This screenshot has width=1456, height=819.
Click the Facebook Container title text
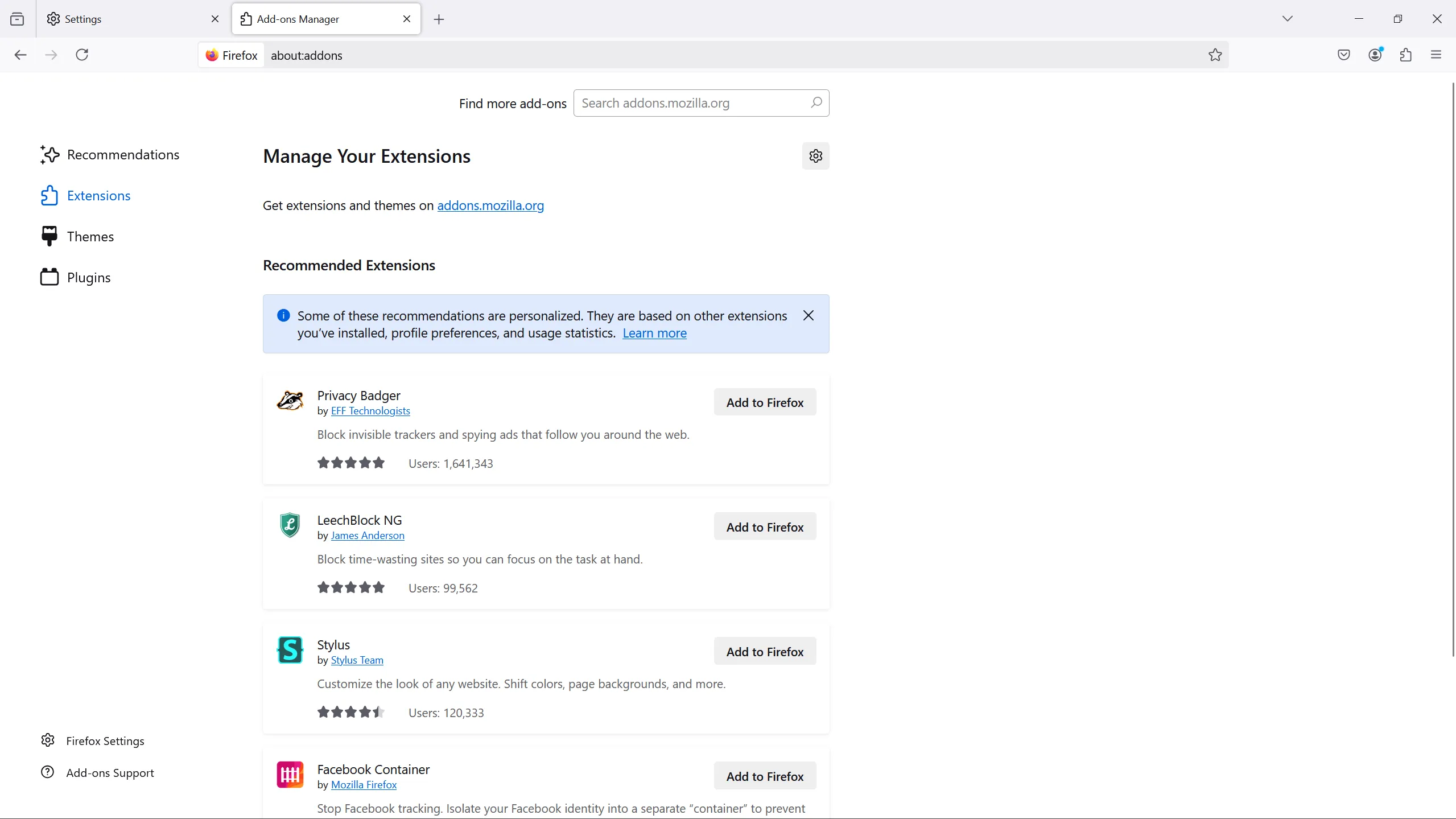pyautogui.click(x=373, y=769)
